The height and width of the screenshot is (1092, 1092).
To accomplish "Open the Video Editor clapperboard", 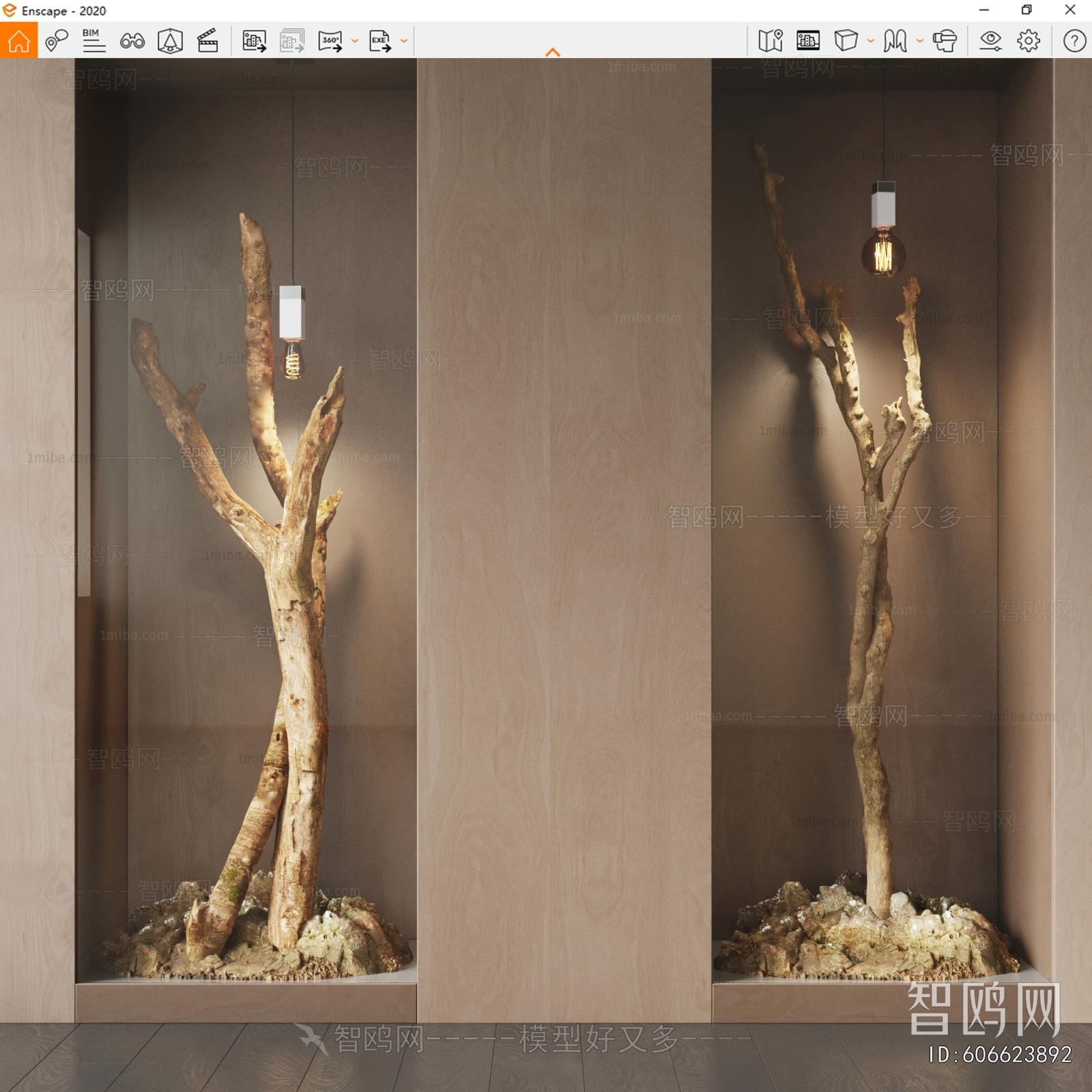I will 207,41.
